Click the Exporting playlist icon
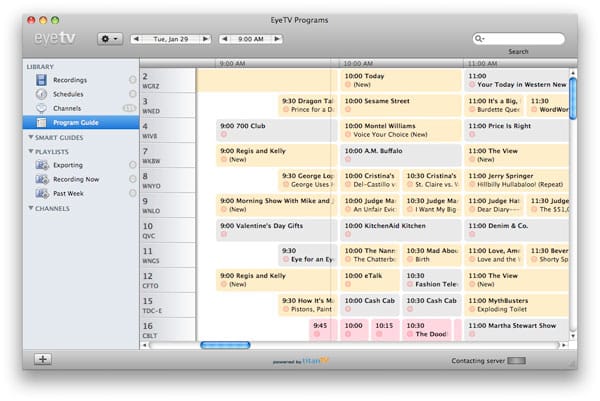 click(42, 165)
